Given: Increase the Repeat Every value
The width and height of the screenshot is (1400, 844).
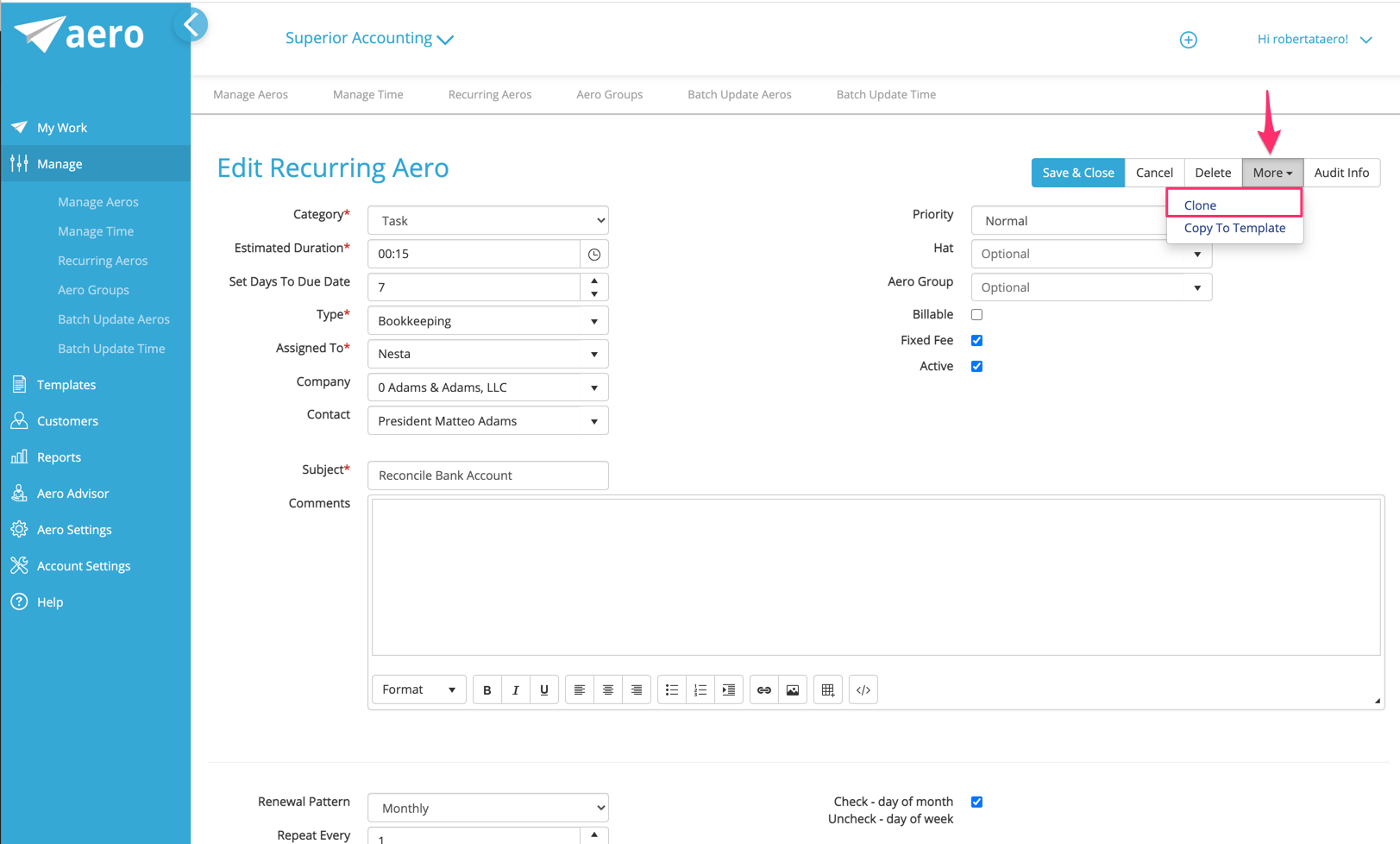Looking at the screenshot, I should (594, 835).
